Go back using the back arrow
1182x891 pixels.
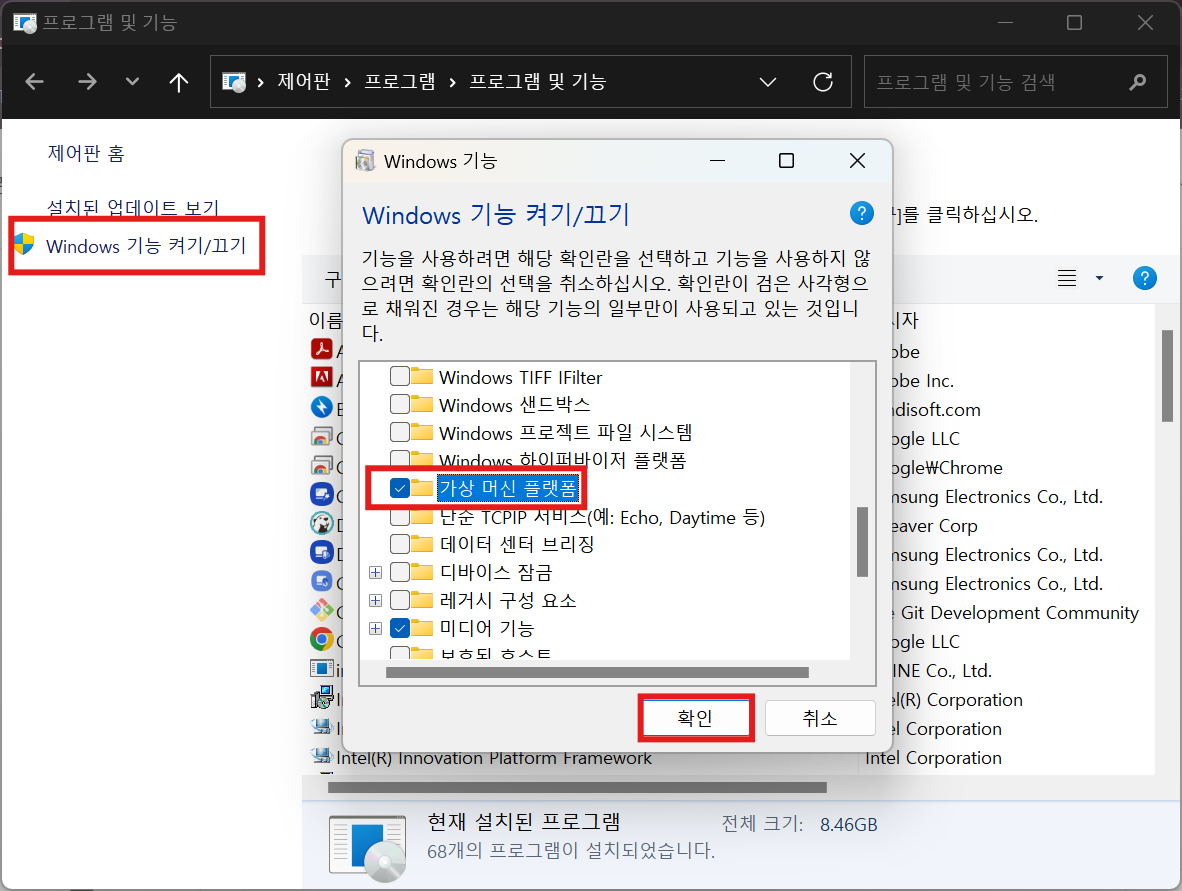[x=35, y=81]
